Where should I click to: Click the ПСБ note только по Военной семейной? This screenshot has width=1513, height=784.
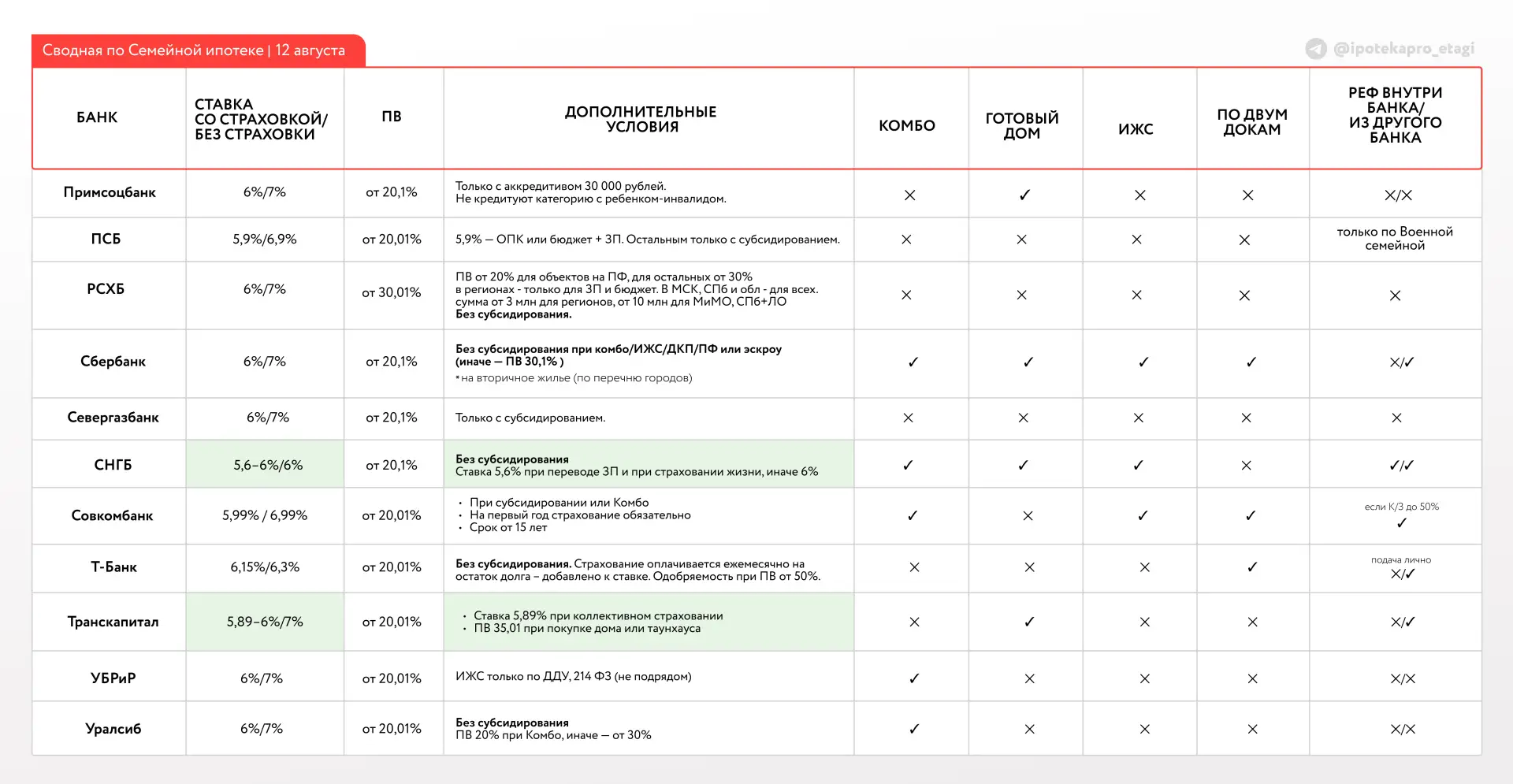point(1395,239)
